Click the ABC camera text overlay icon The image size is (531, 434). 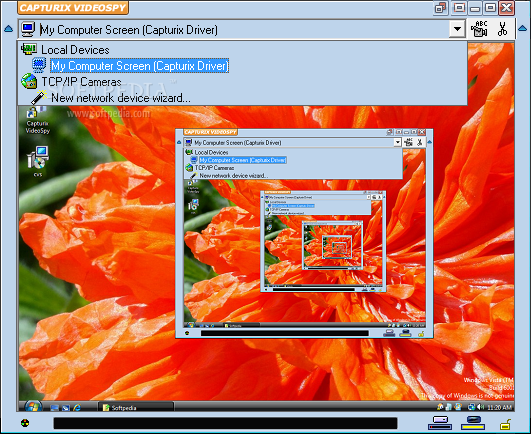click(x=479, y=29)
